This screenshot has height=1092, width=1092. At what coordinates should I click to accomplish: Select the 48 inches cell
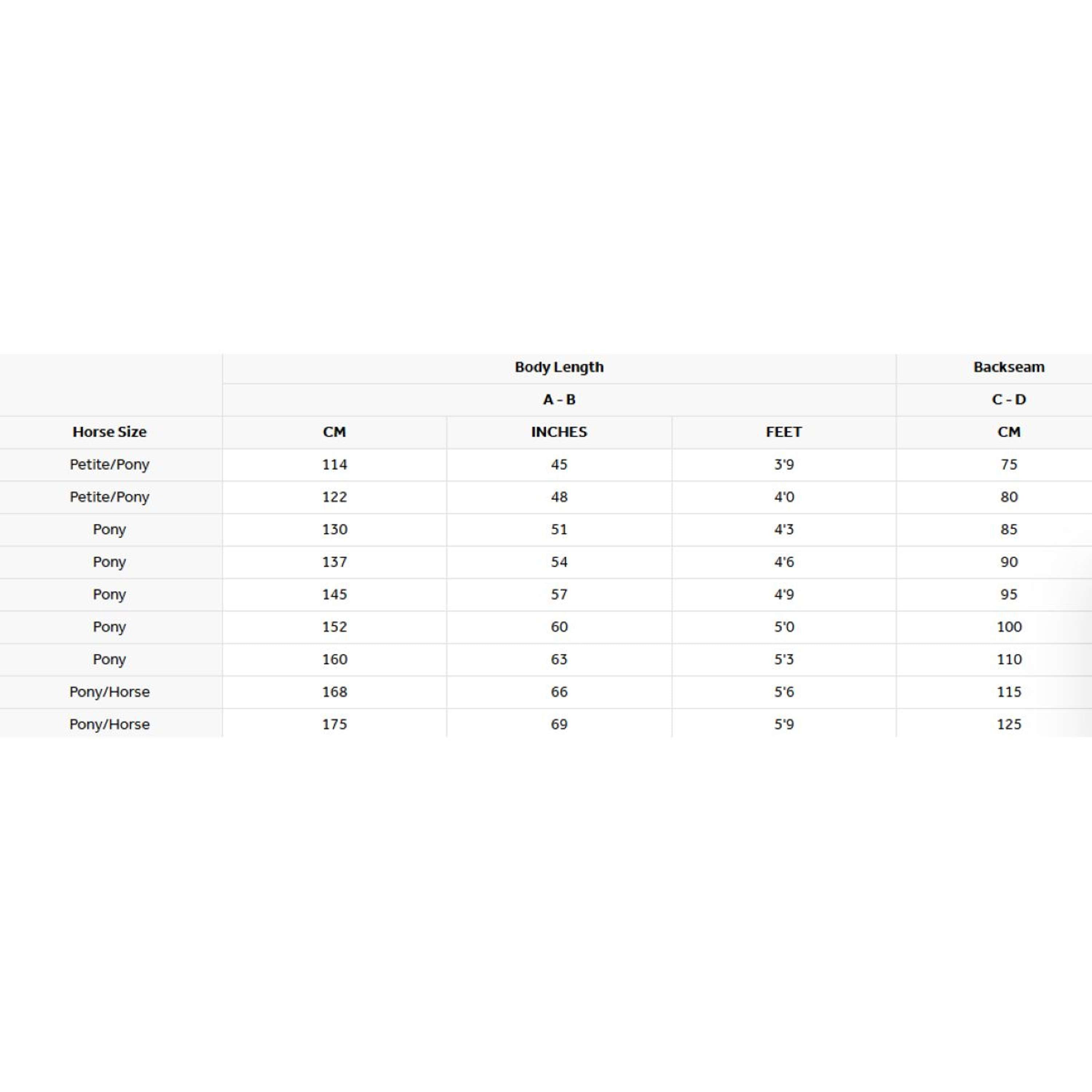(558, 497)
